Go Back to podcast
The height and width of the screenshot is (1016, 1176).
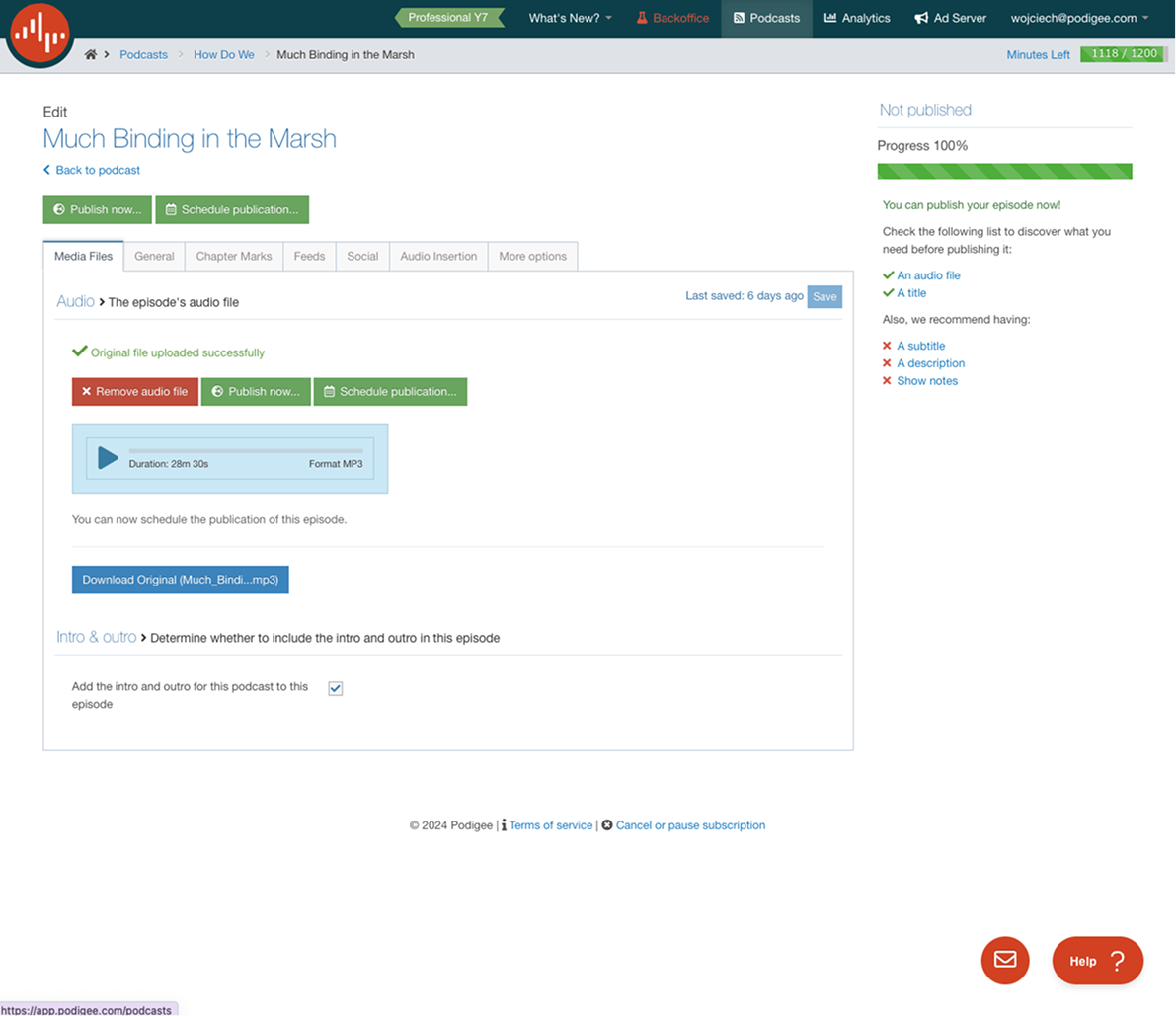tap(92, 170)
